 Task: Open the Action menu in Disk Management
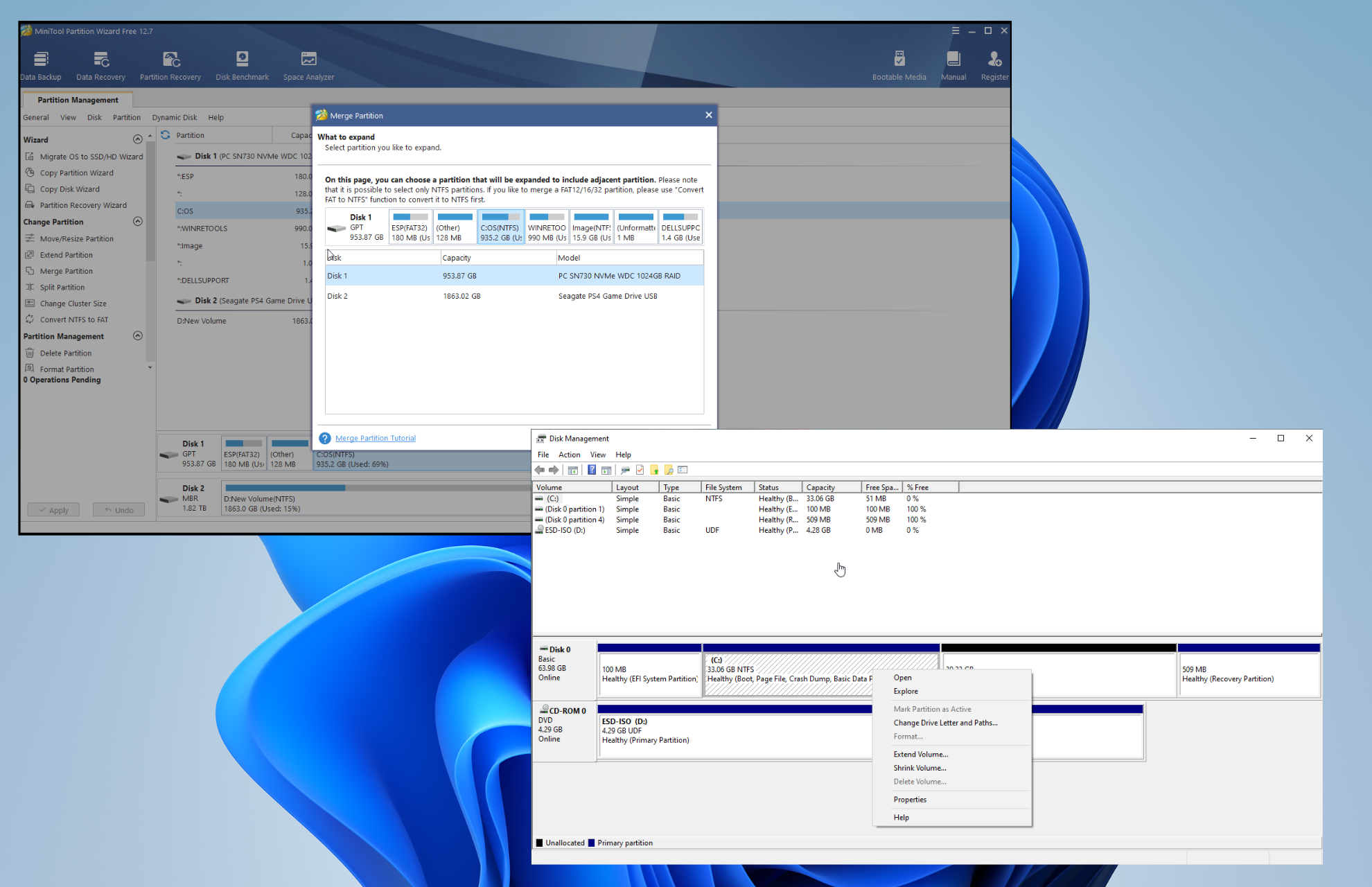pos(570,455)
